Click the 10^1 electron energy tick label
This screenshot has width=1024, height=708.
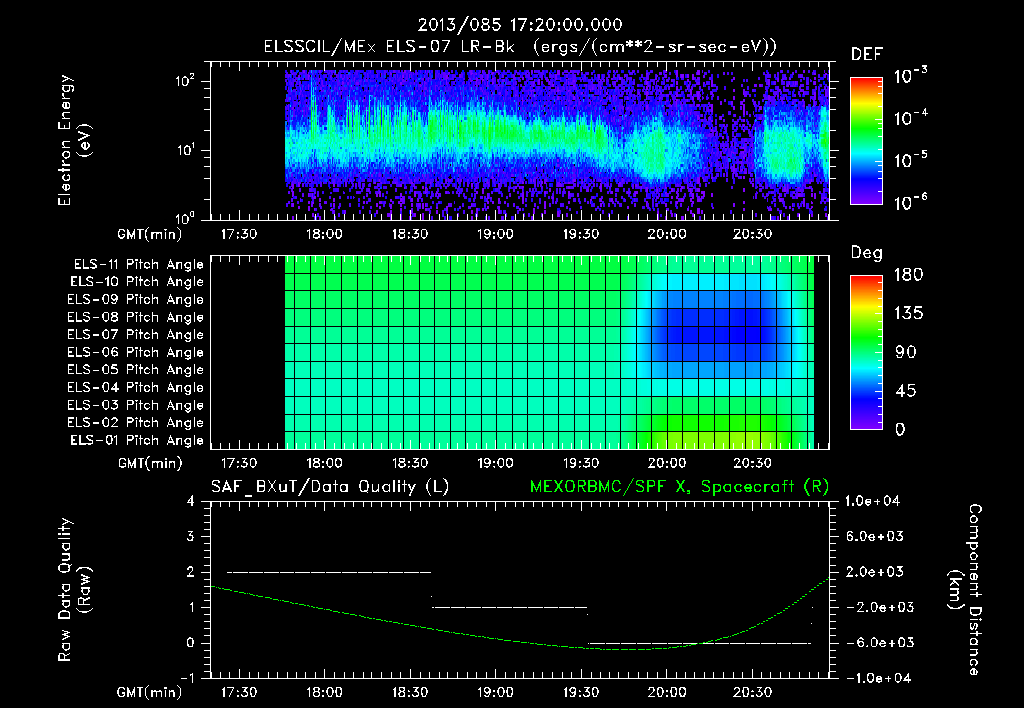coord(185,150)
